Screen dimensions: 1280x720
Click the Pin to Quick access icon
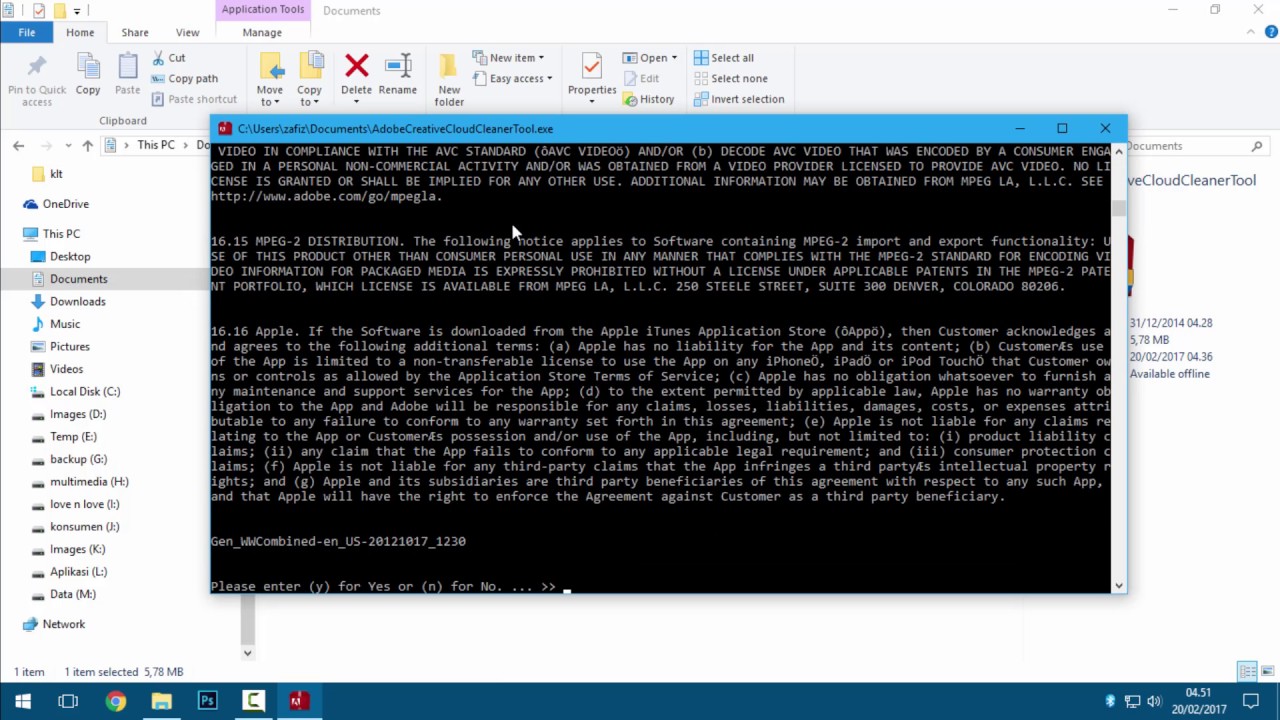pos(37,68)
